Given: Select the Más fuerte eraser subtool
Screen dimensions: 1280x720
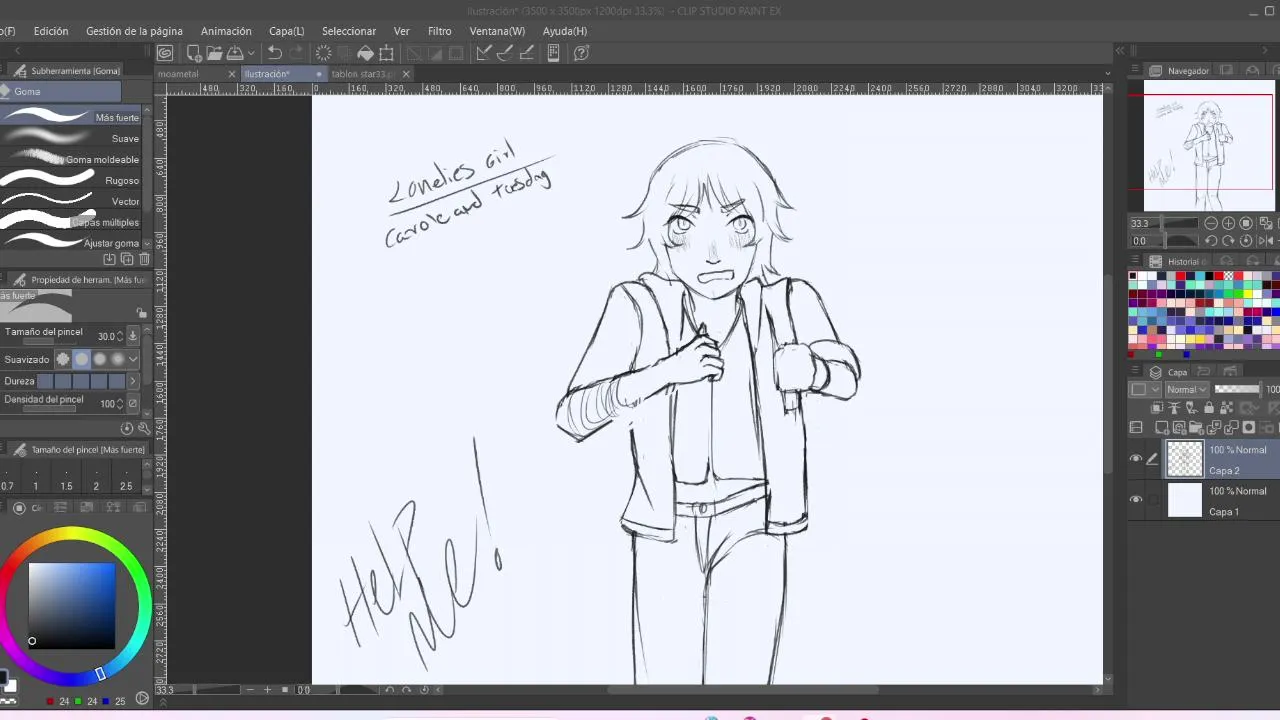Looking at the screenshot, I should click(x=71, y=117).
